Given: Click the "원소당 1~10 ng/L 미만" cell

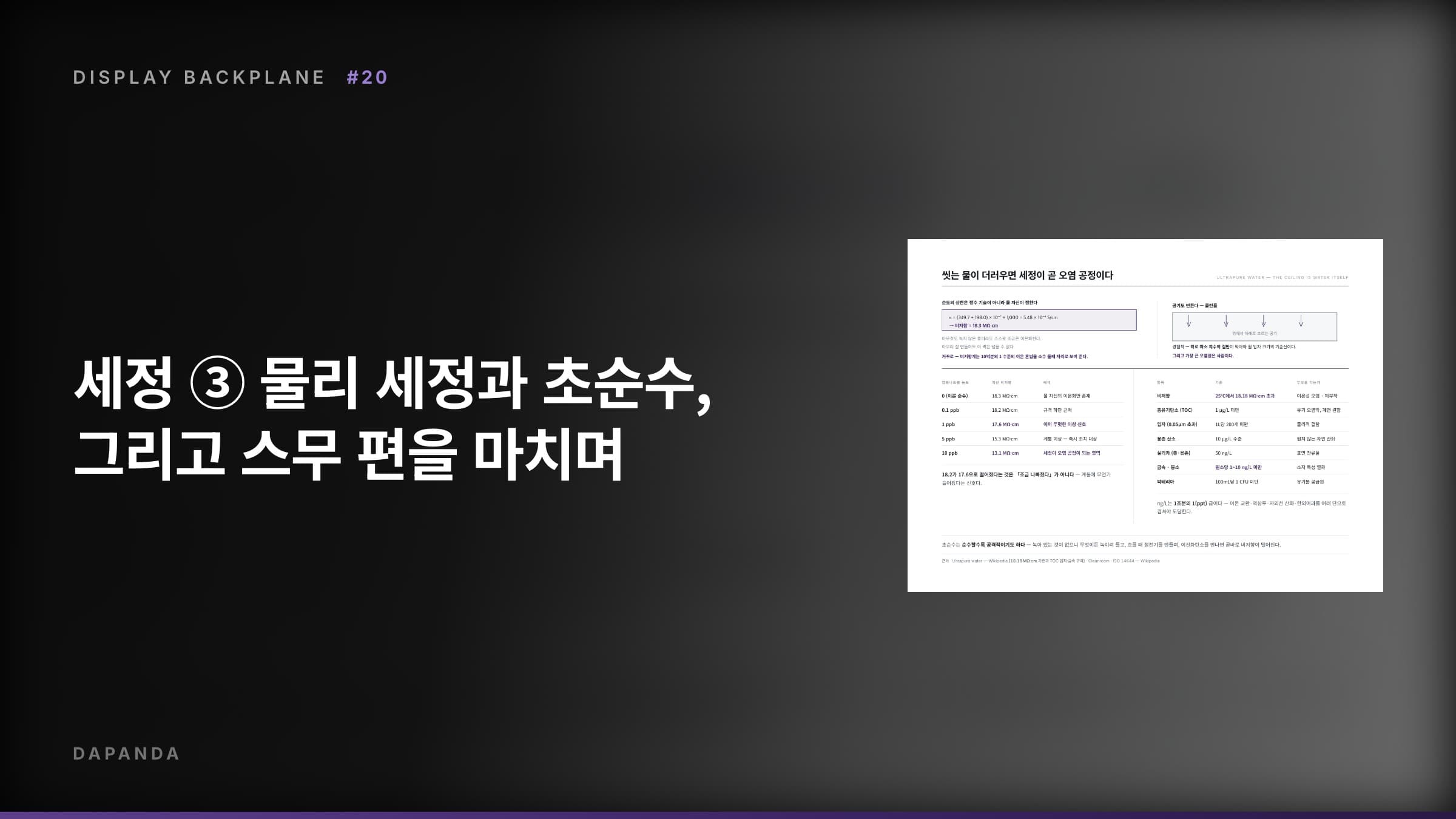Looking at the screenshot, I should [x=1238, y=468].
